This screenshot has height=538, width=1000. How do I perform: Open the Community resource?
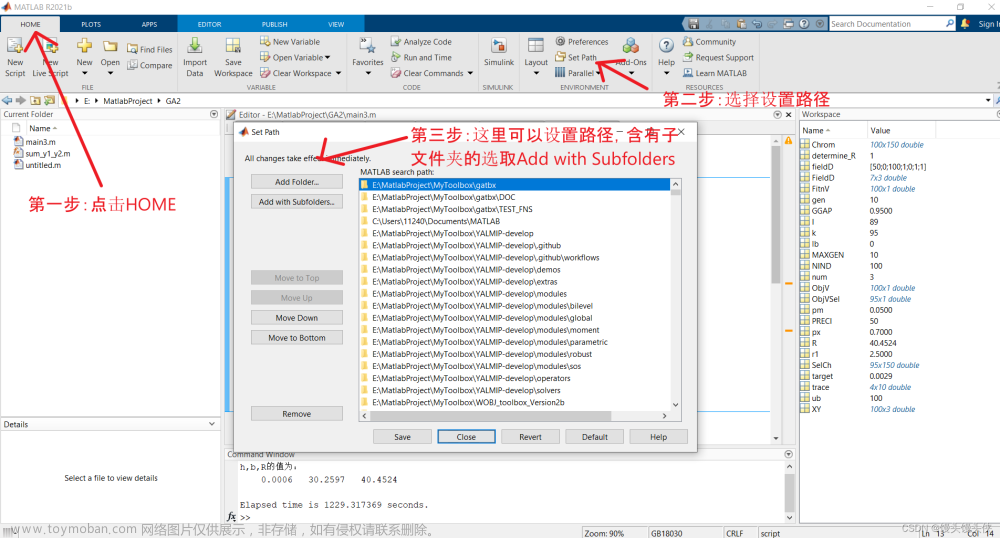(x=709, y=41)
